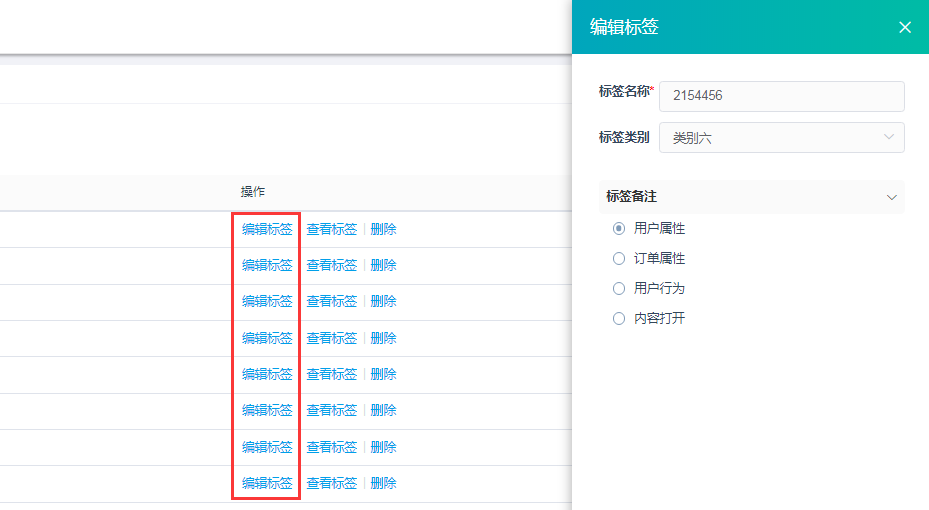Screen dimensions: 929x510
Task: Click 编辑标签 in the second table row
Action: (x=267, y=265)
